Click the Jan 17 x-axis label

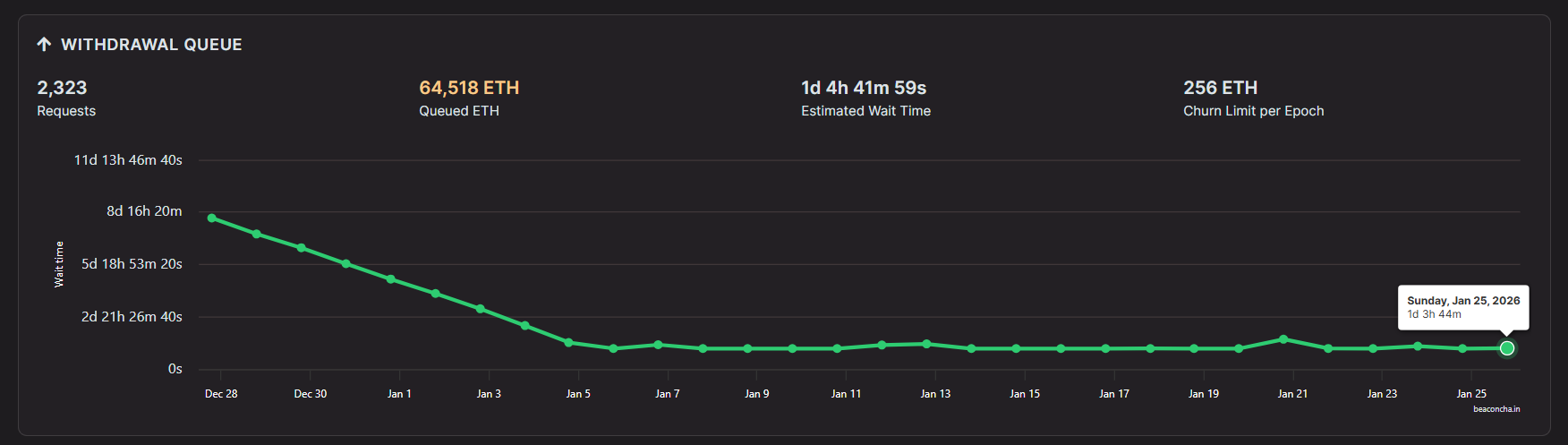1114,394
